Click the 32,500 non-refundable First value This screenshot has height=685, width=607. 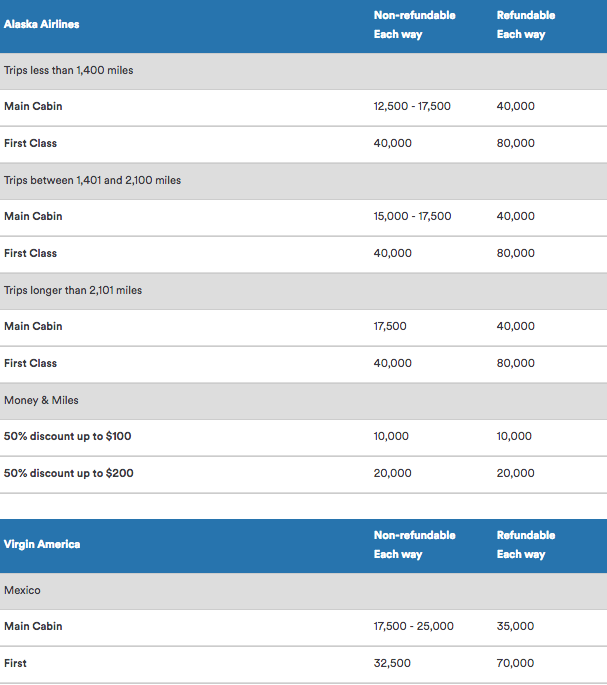[392, 663]
